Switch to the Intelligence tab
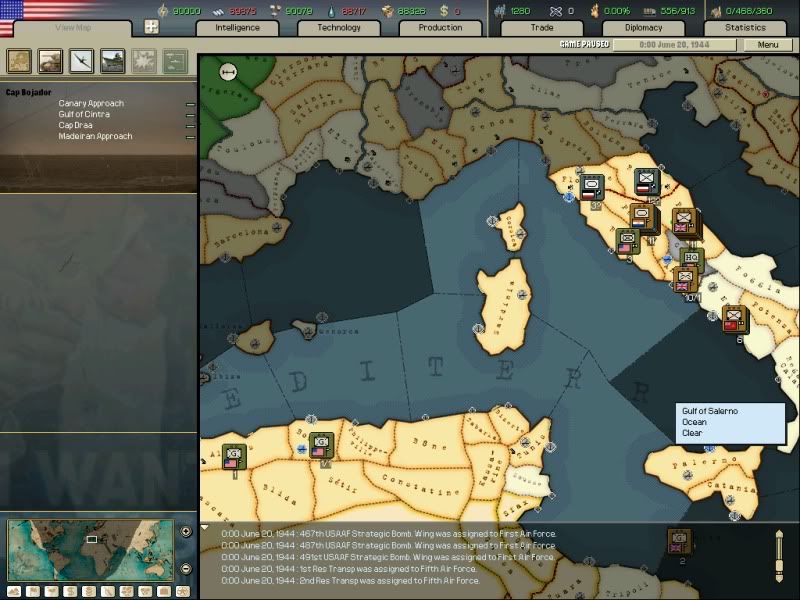The width and height of the screenshot is (800, 600). click(x=237, y=28)
